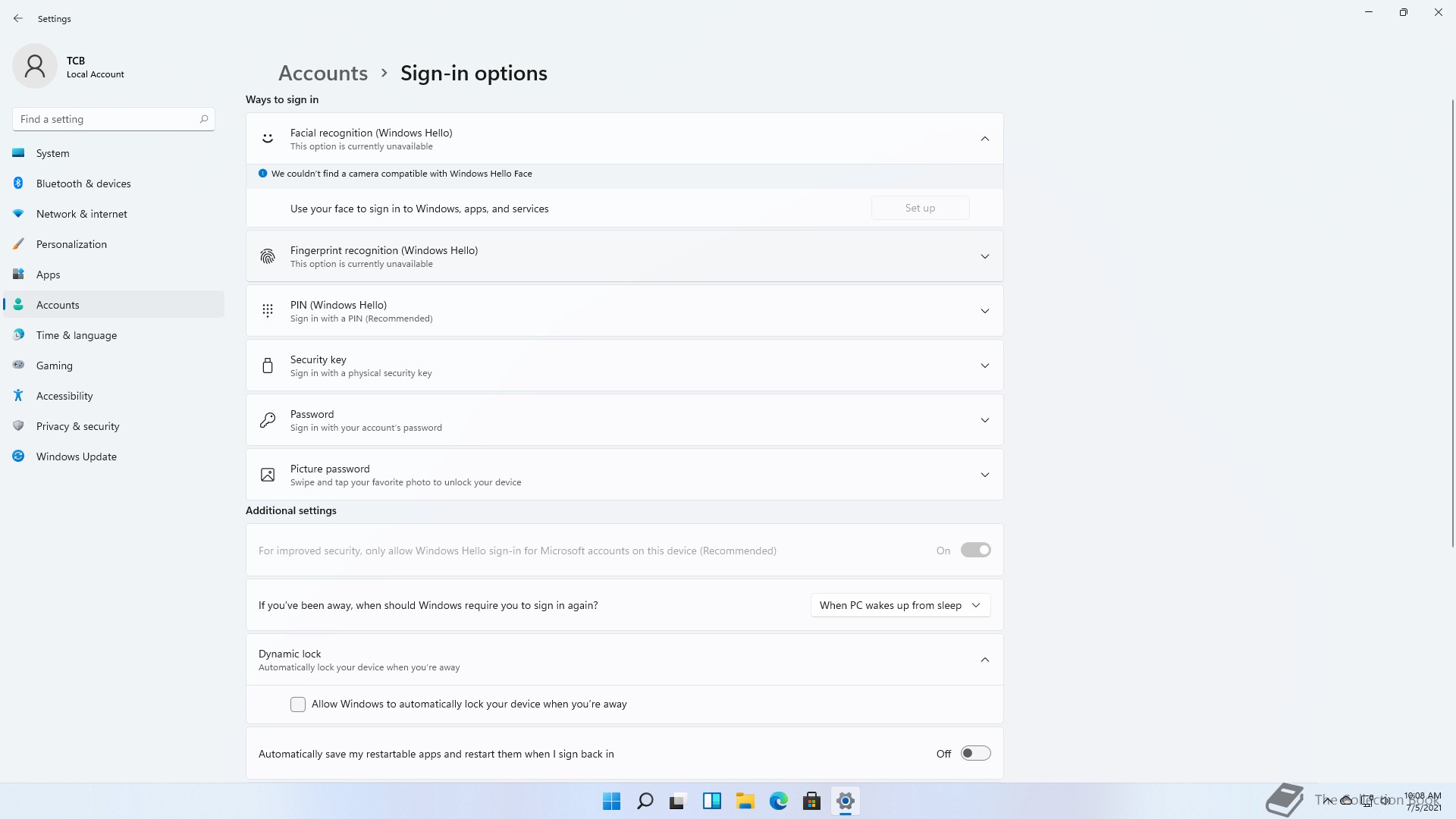
Task: Open Accessibility settings label
Action: pyautogui.click(x=64, y=396)
